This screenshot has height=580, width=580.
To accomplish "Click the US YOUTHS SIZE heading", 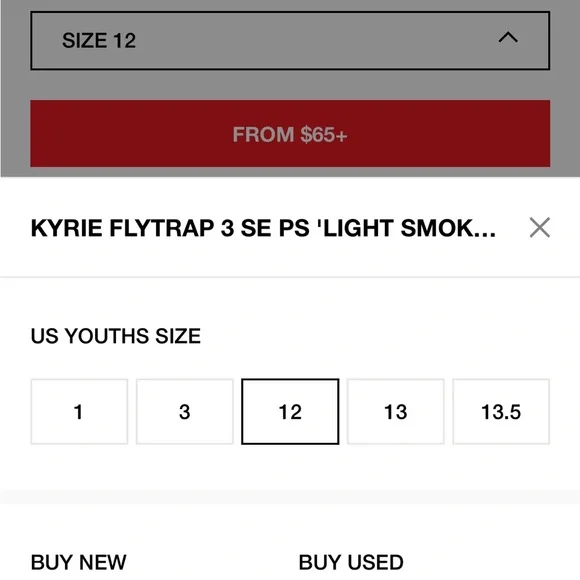I will (x=116, y=336).
